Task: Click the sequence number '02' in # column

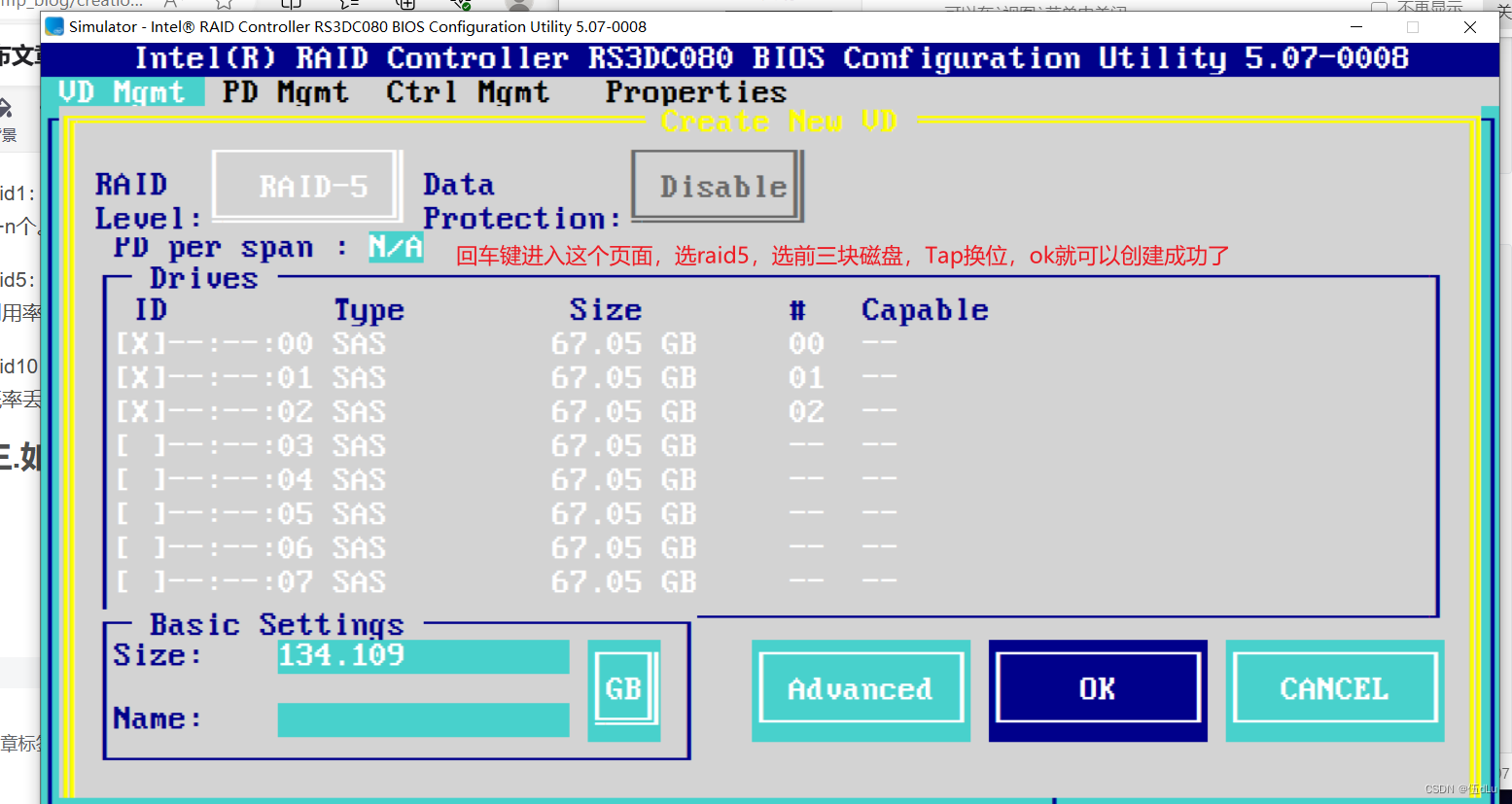Action: [806, 412]
